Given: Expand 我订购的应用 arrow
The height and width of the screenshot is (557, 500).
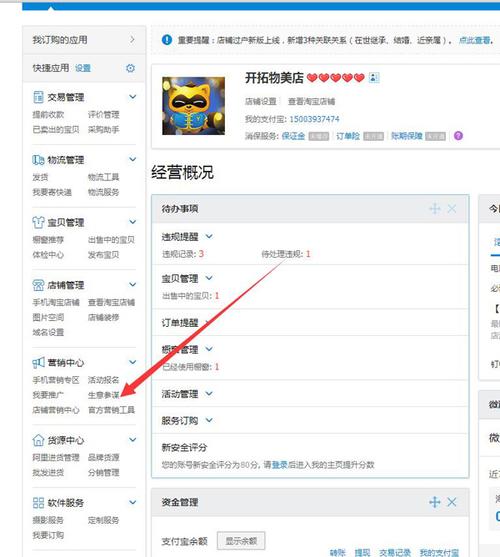Looking at the screenshot, I should click(132, 39).
